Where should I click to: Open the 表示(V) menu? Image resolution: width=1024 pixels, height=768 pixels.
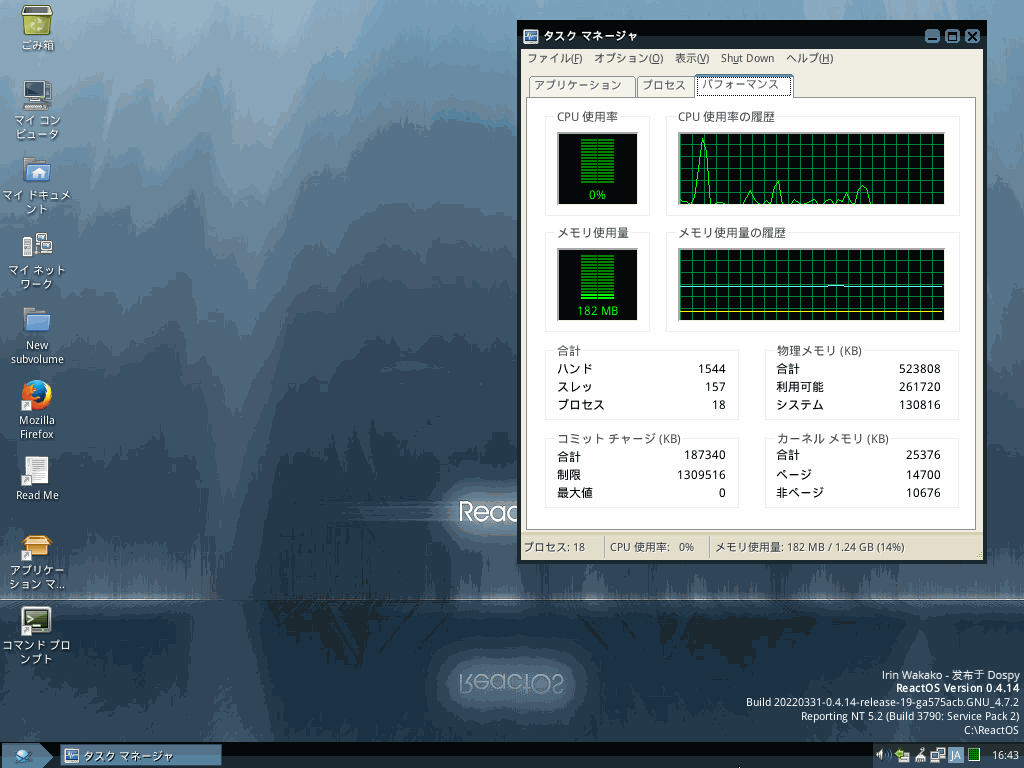coord(692,58)
